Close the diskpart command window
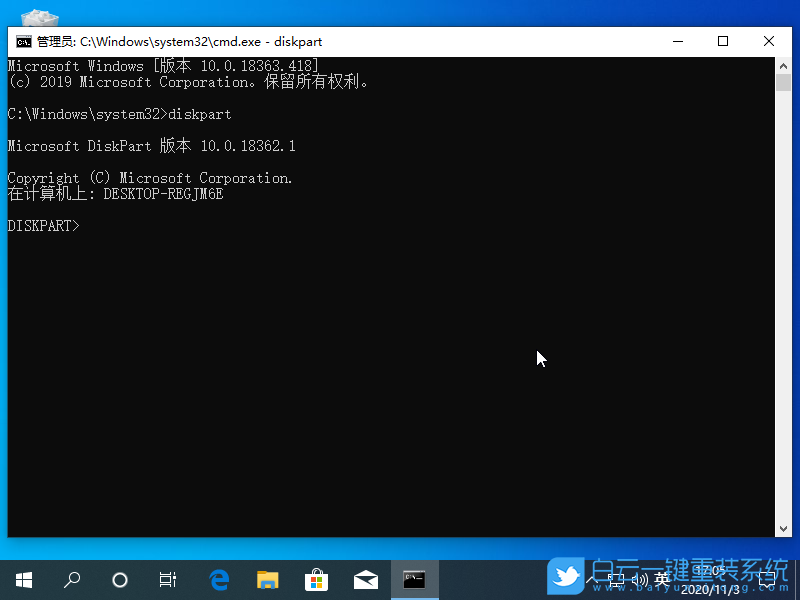This screenshot has height=600, width=800. [x=768, y=42]
